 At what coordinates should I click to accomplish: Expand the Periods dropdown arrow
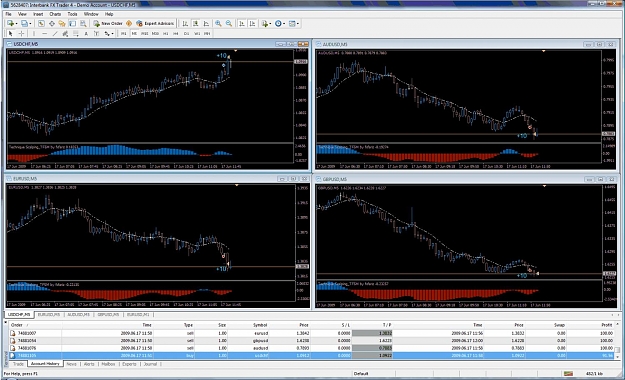(x=284, y=24)
